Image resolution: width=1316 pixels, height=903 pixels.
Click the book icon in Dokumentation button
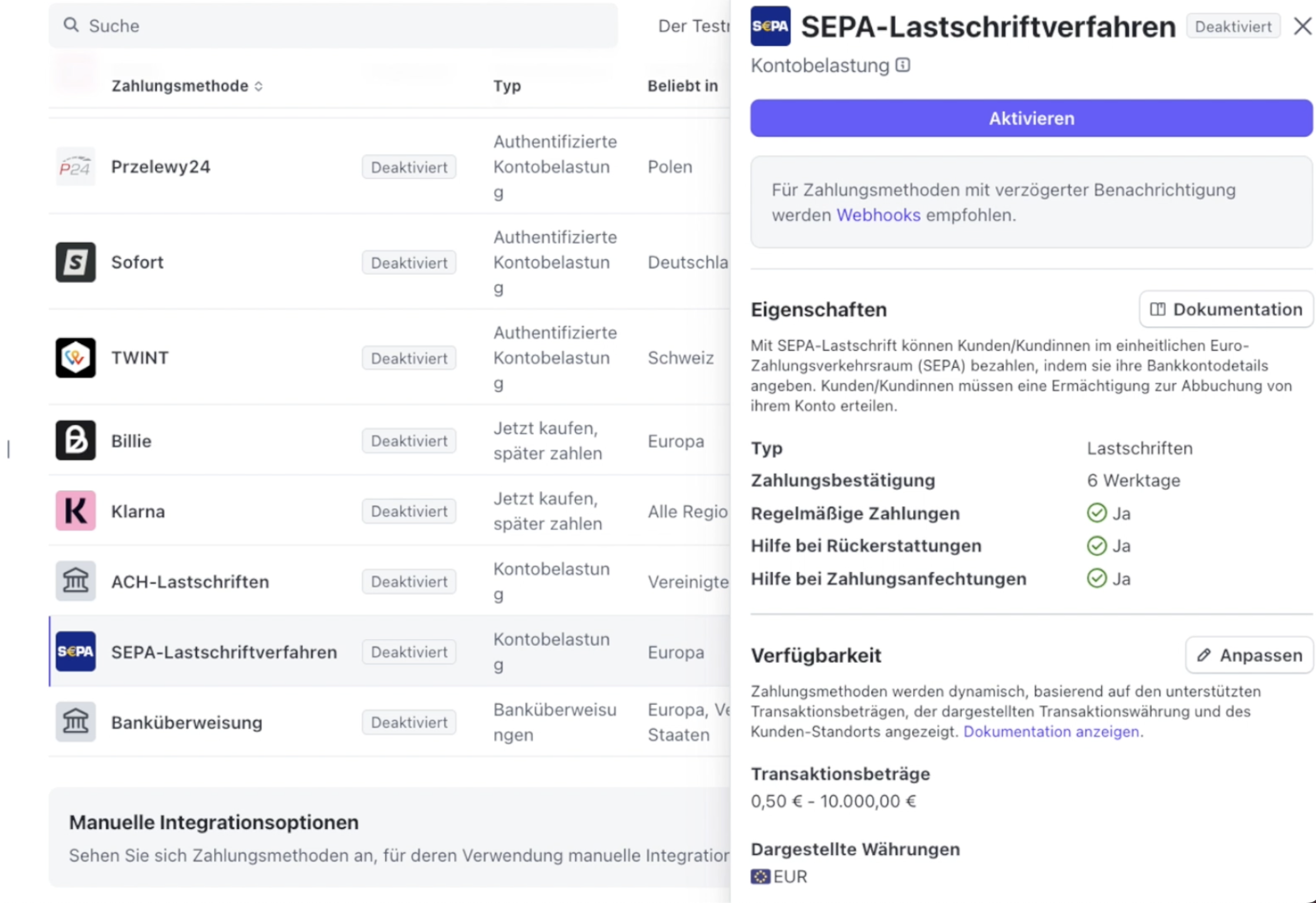point(1158,309)
